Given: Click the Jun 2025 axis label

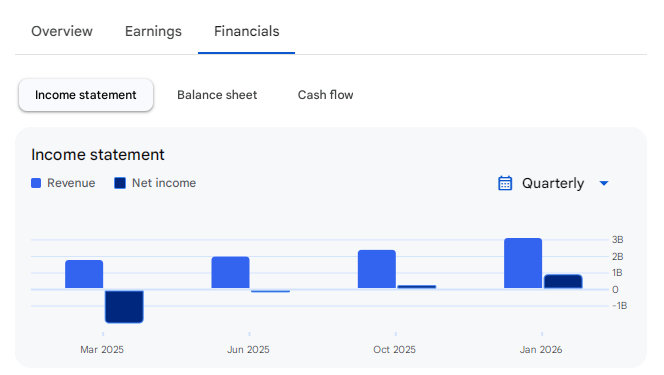Looking at the screenshot, I should [248, 350].
